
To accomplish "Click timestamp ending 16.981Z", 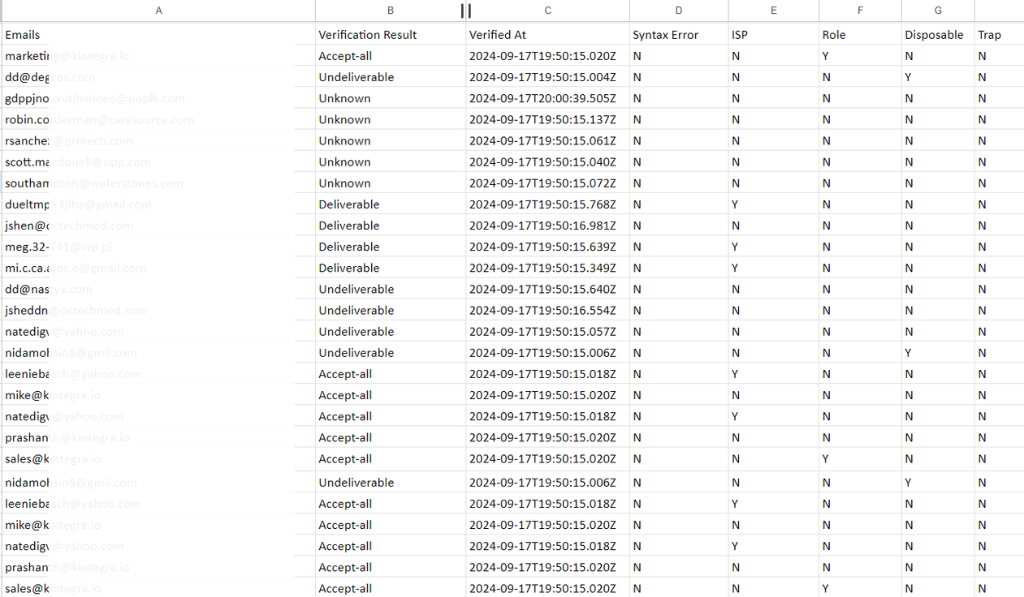I will click(543, 226).
